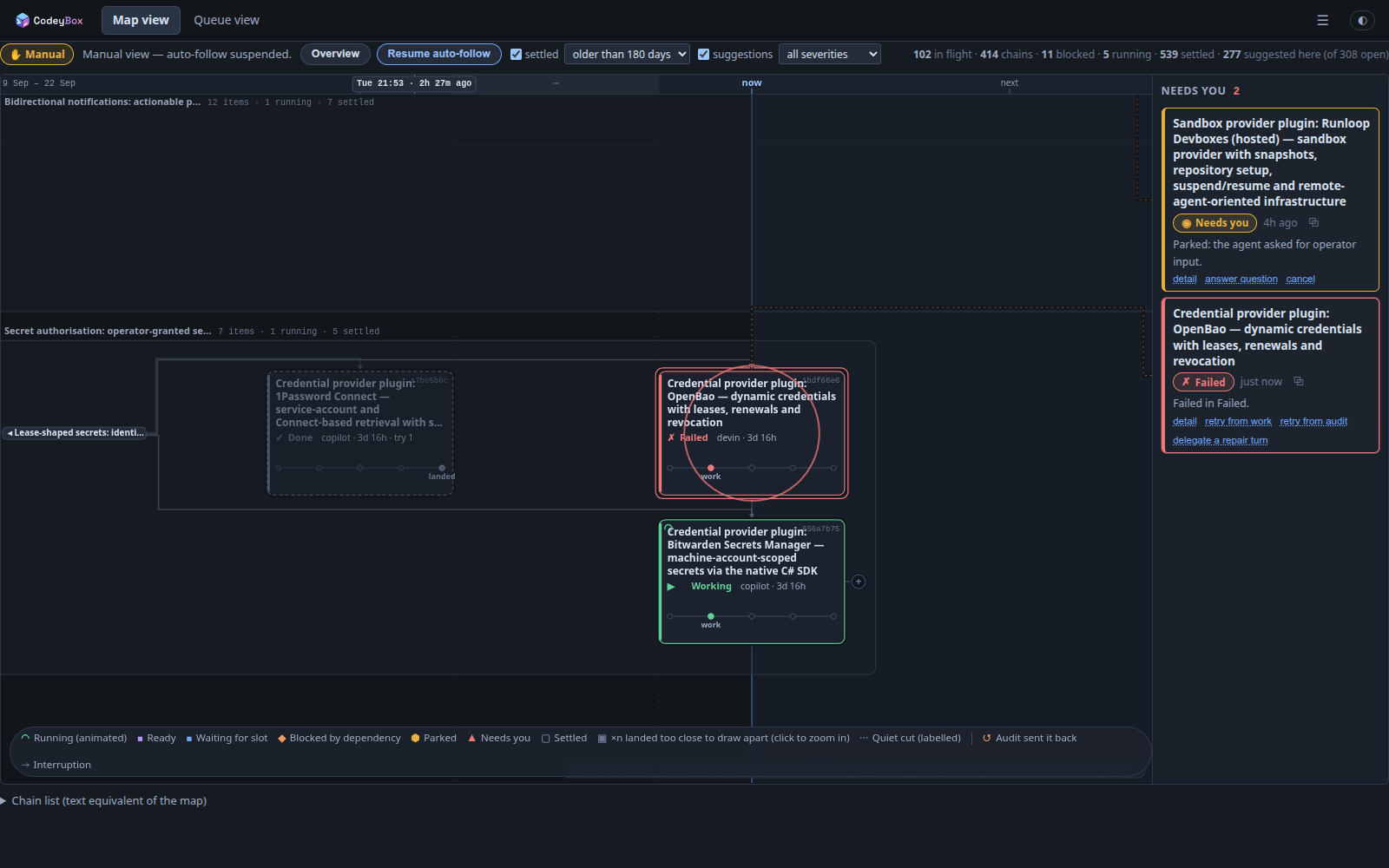The height and width of the screenshot is (868, 1389).
Task: Uncheck the settled checkbox
Action: click(x=516, y=54)
